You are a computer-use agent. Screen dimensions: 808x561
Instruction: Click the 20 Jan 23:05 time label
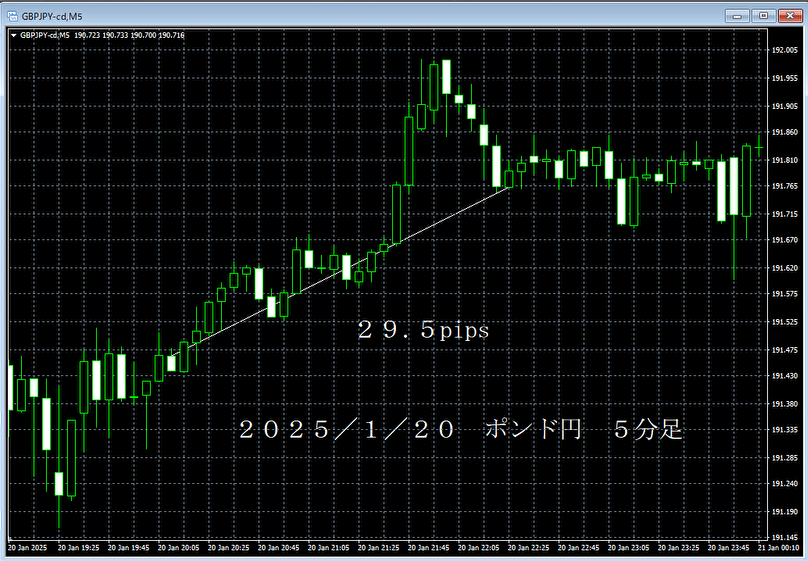coord(628,548)
